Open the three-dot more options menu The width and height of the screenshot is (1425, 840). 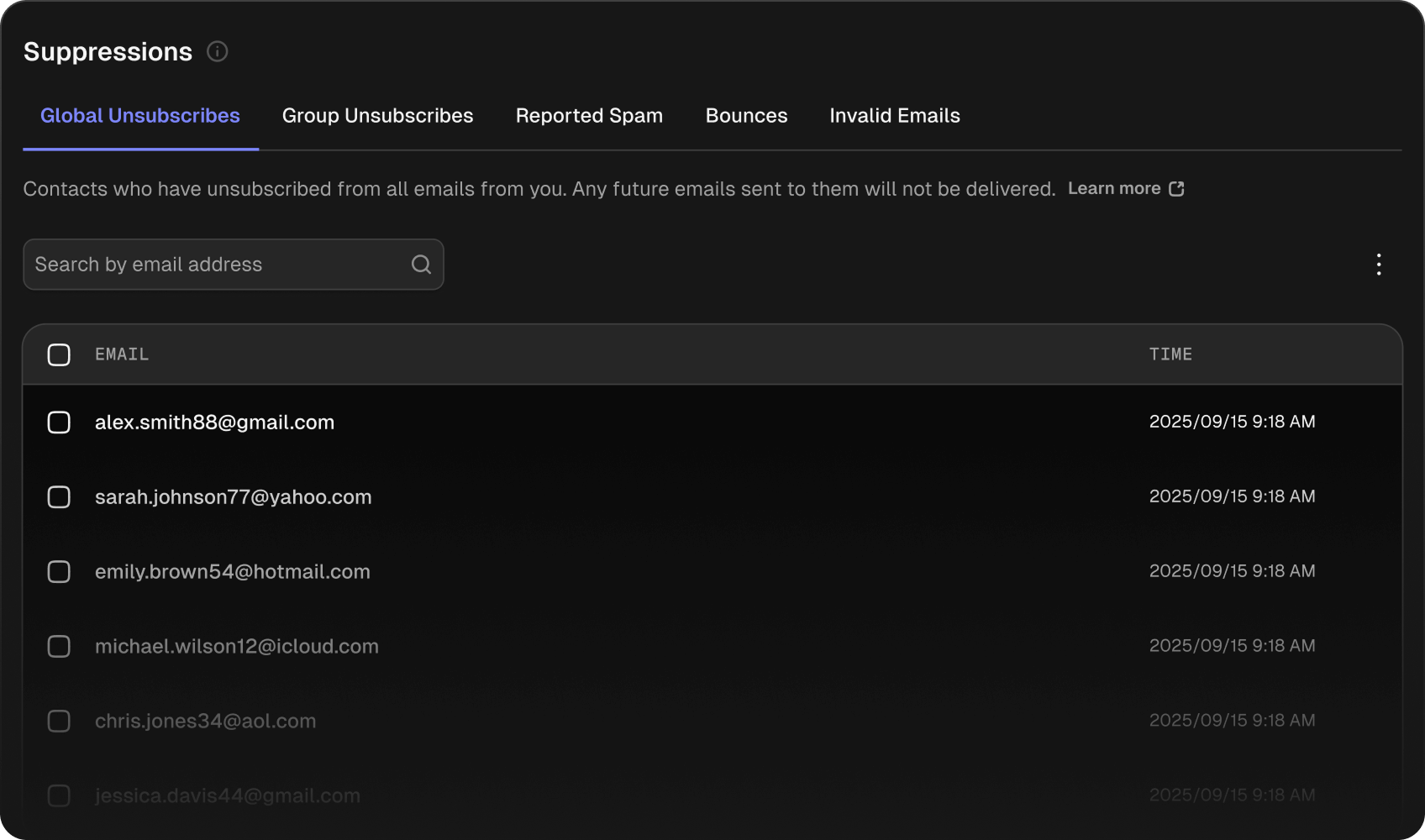(x=1379, y=265)
